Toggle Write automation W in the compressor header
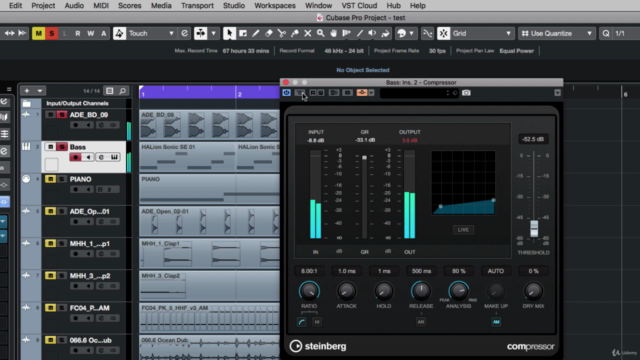Screen dimensions: 640x360 pos(321,93)
